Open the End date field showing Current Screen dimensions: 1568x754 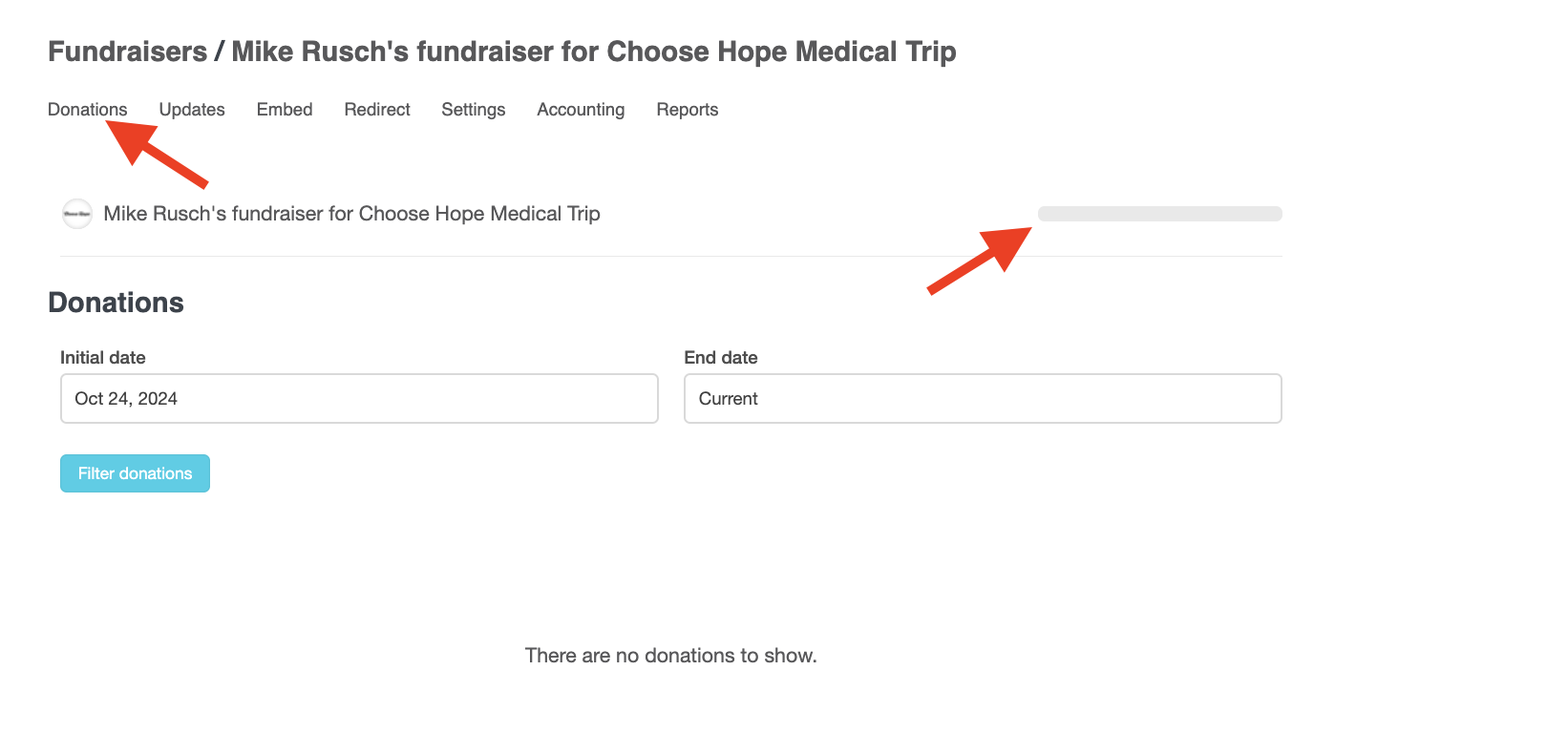pos(983,399)
